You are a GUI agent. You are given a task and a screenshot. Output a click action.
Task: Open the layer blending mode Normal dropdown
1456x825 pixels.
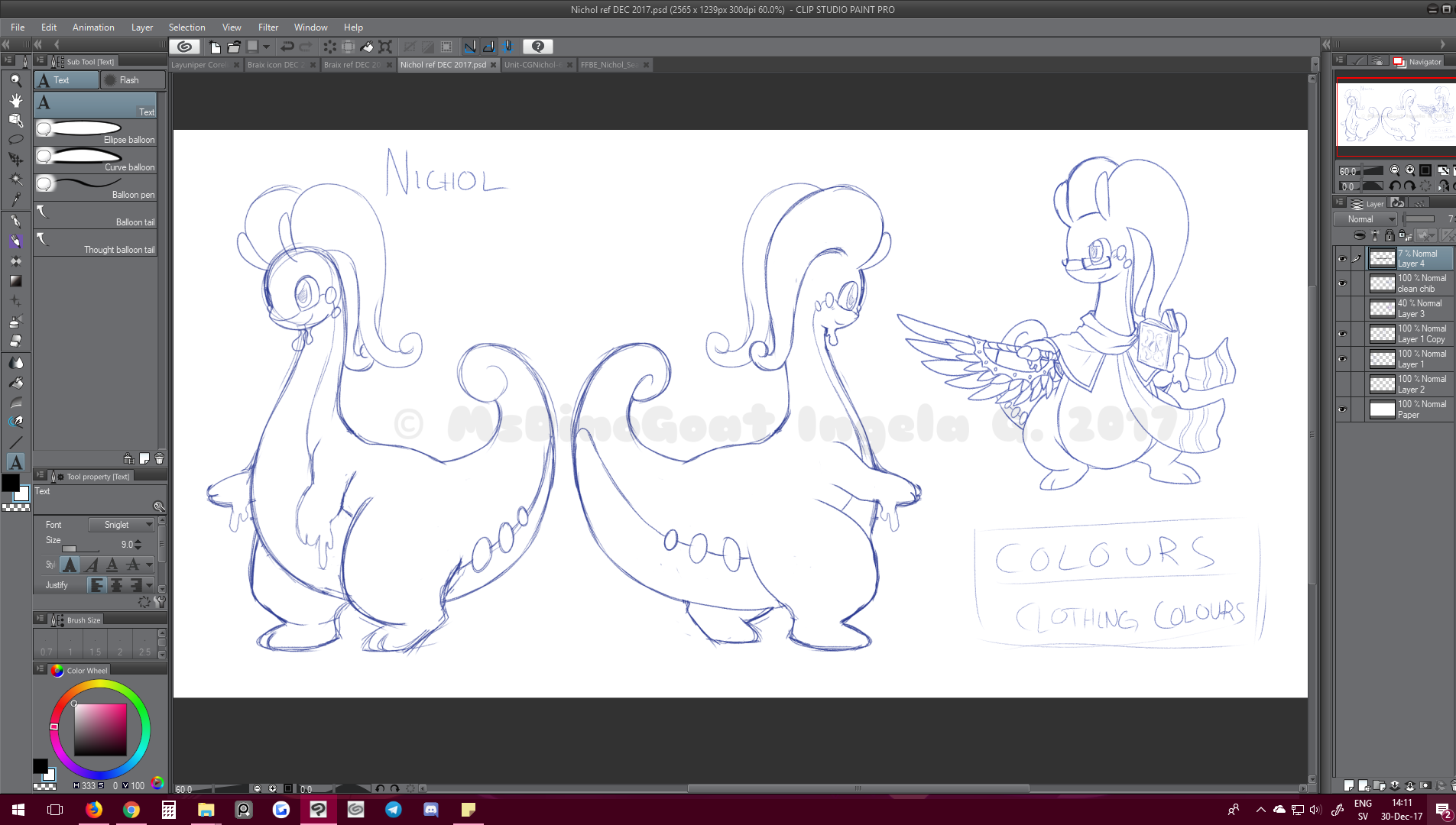coord(1366,219)
